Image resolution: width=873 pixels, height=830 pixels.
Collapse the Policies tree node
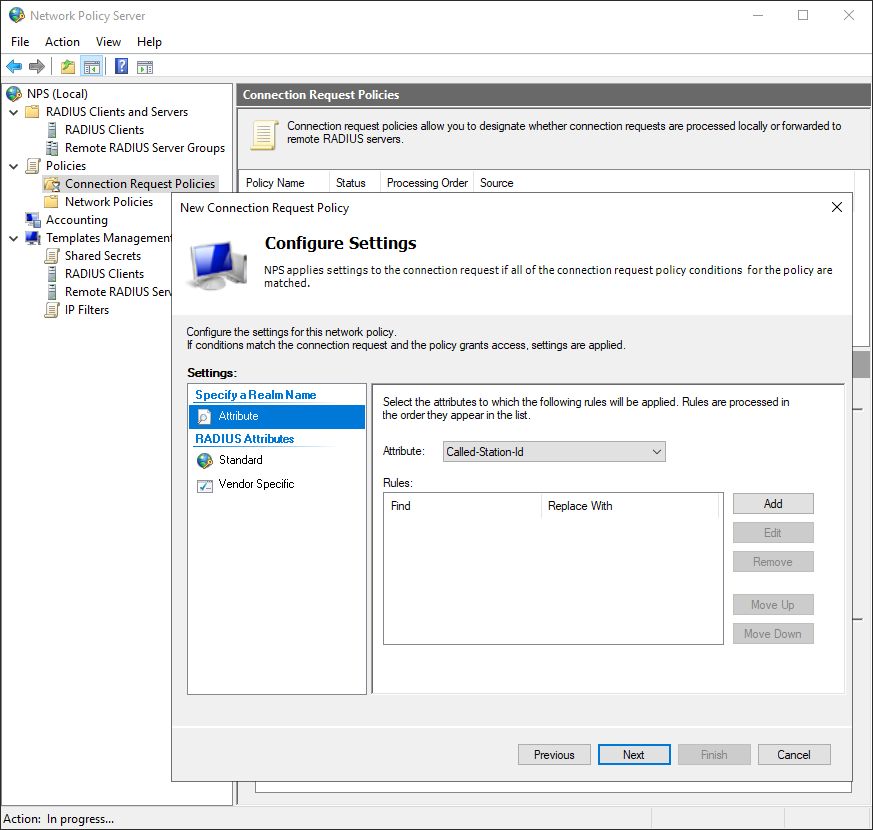14,166
